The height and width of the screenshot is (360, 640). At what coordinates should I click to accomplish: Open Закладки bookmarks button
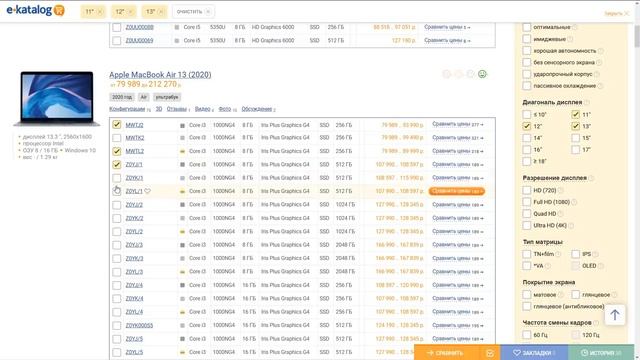(534, 353)
